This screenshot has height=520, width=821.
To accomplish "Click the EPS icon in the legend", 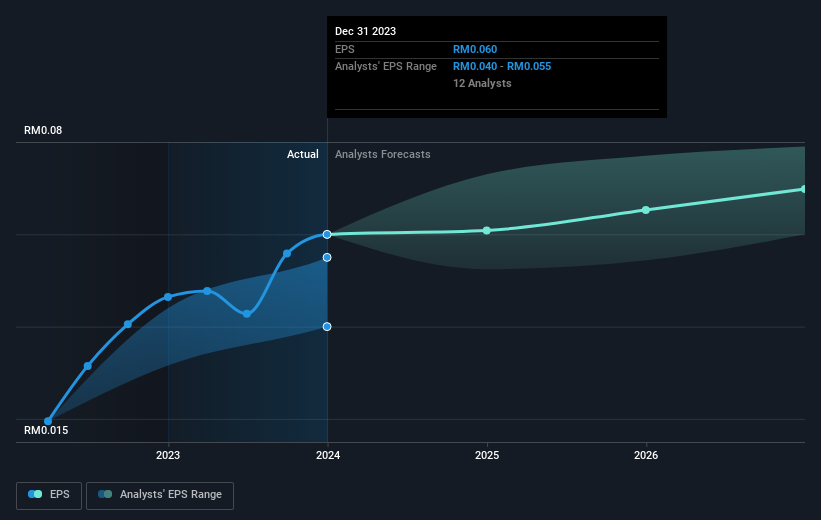I will [x=35, y=494].
